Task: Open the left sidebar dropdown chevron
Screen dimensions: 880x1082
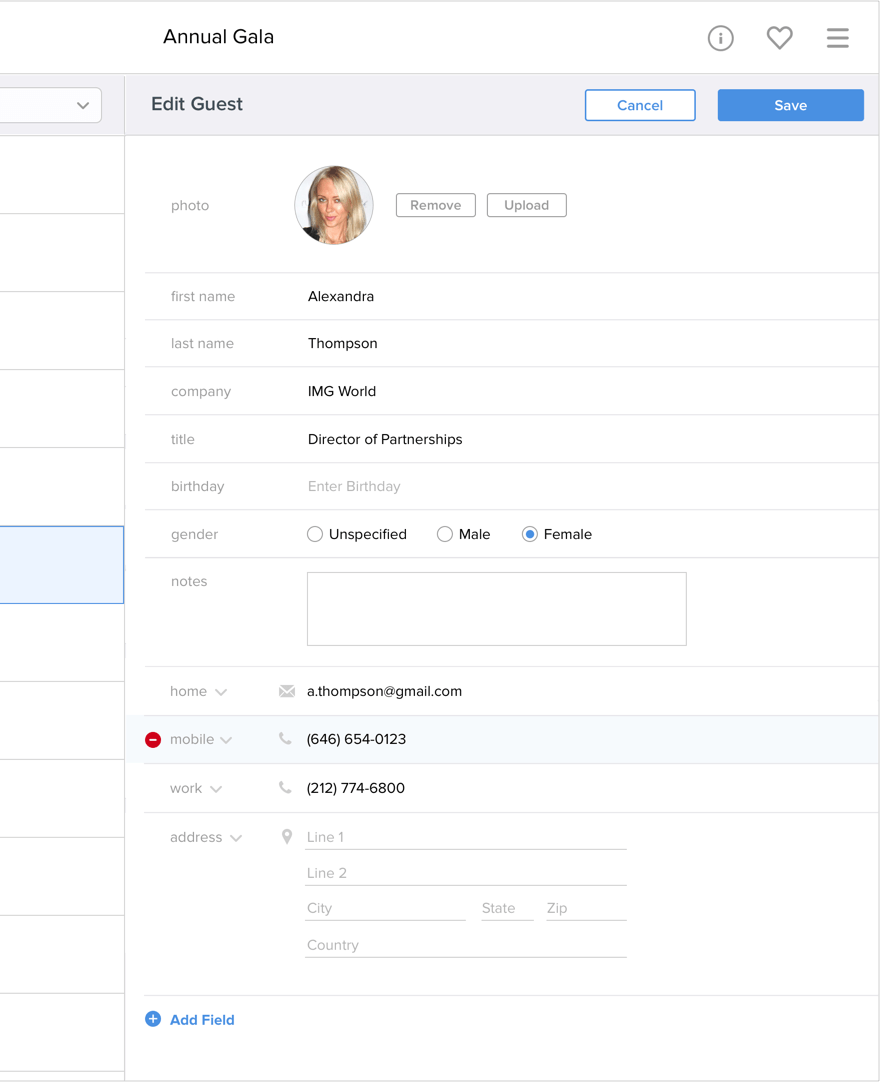Action: pos(83,106)
